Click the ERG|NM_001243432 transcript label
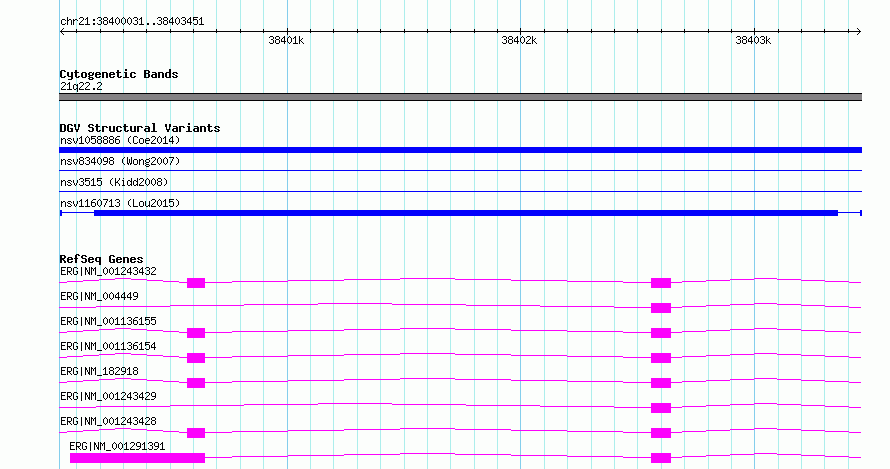890x469 pixels. pos(108,271)
